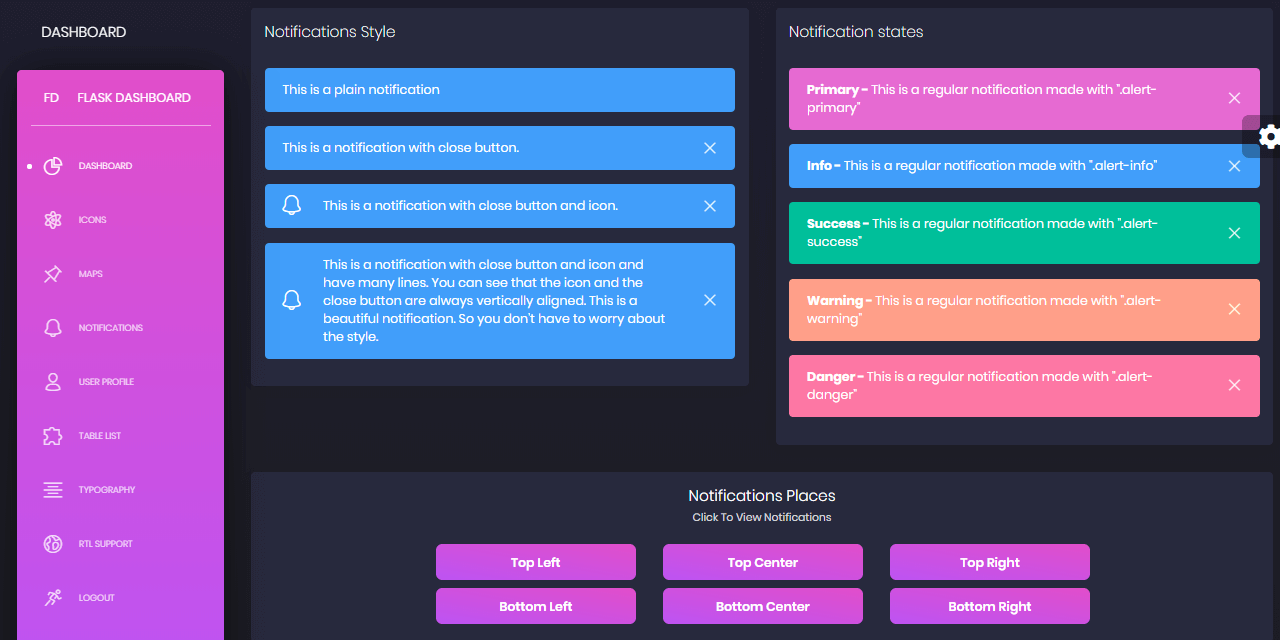Close the multi-line notification with icon
1280x640 pixels.
pyautogui.click(x=710, y=300)
